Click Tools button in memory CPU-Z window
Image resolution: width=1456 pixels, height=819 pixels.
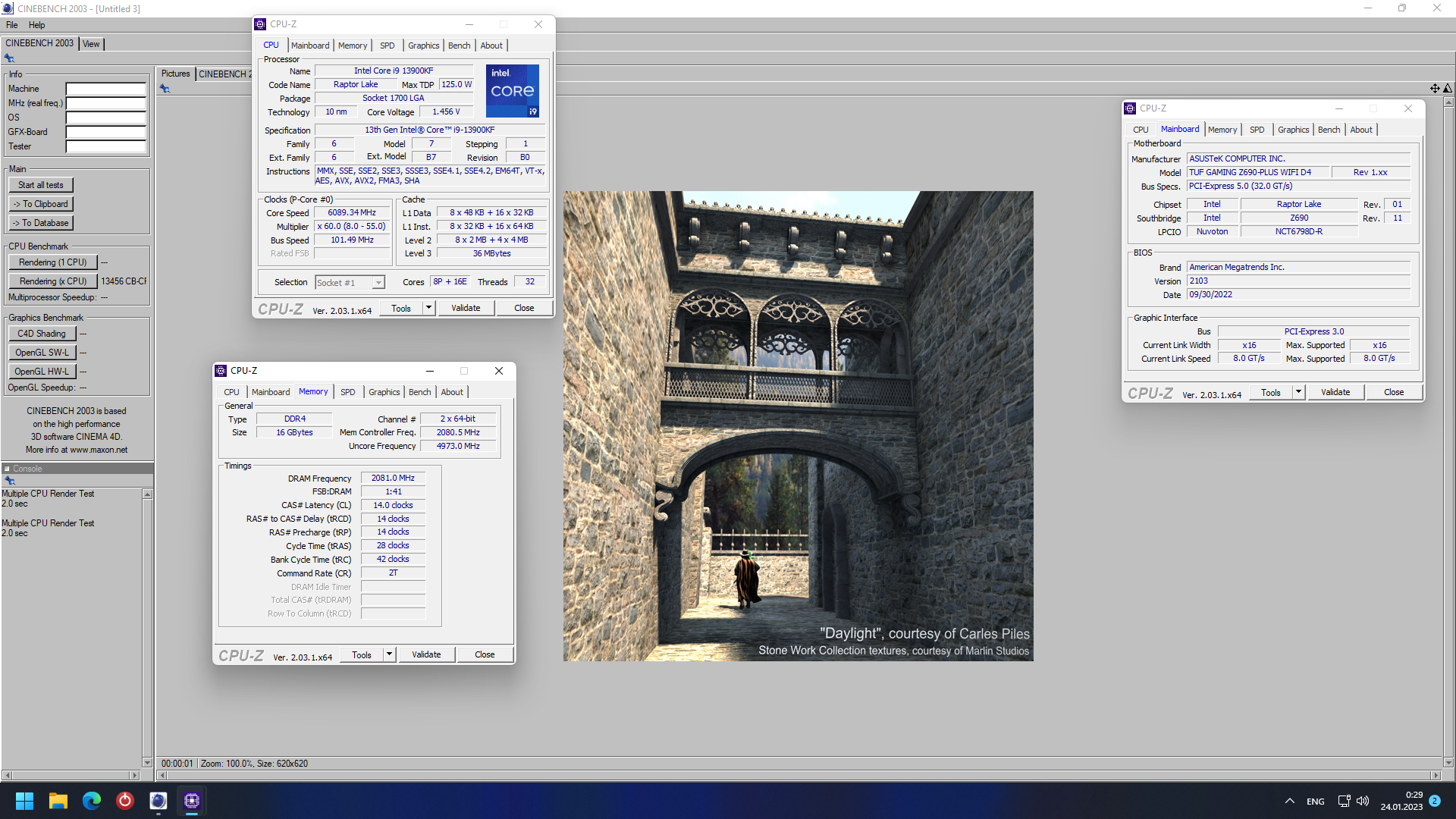(x=362, y=654)
